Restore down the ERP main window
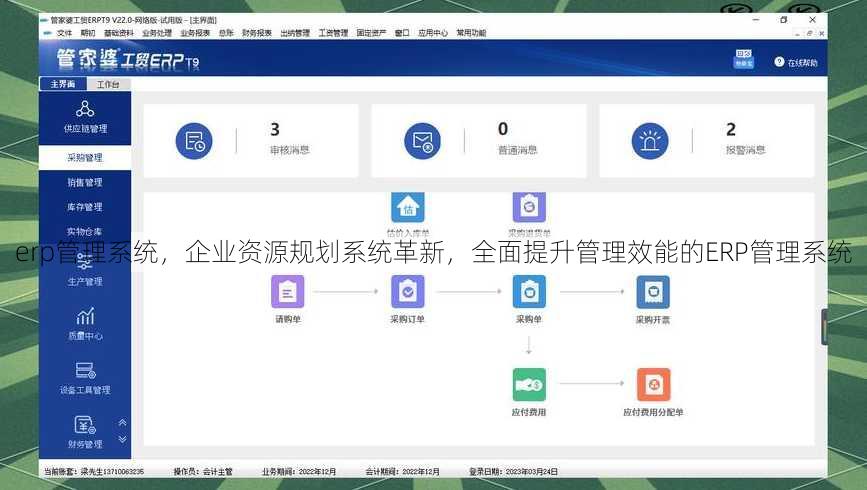Image resolution: width=867 pixels, height=490 pixels. (x=784, y=19)
